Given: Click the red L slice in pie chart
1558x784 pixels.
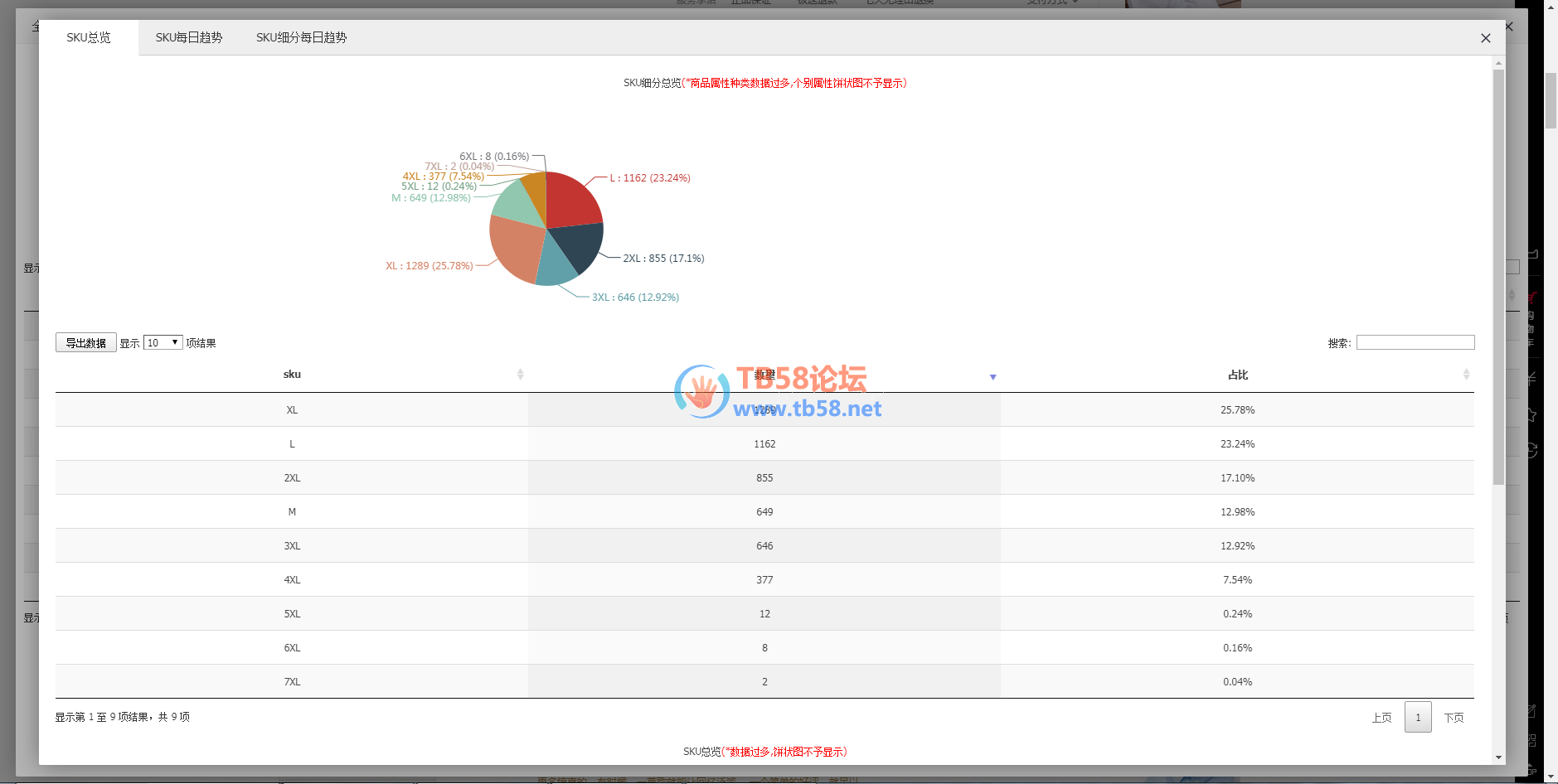Looking at the screenshot, I should pyautogui.click(x=572, y=201).
